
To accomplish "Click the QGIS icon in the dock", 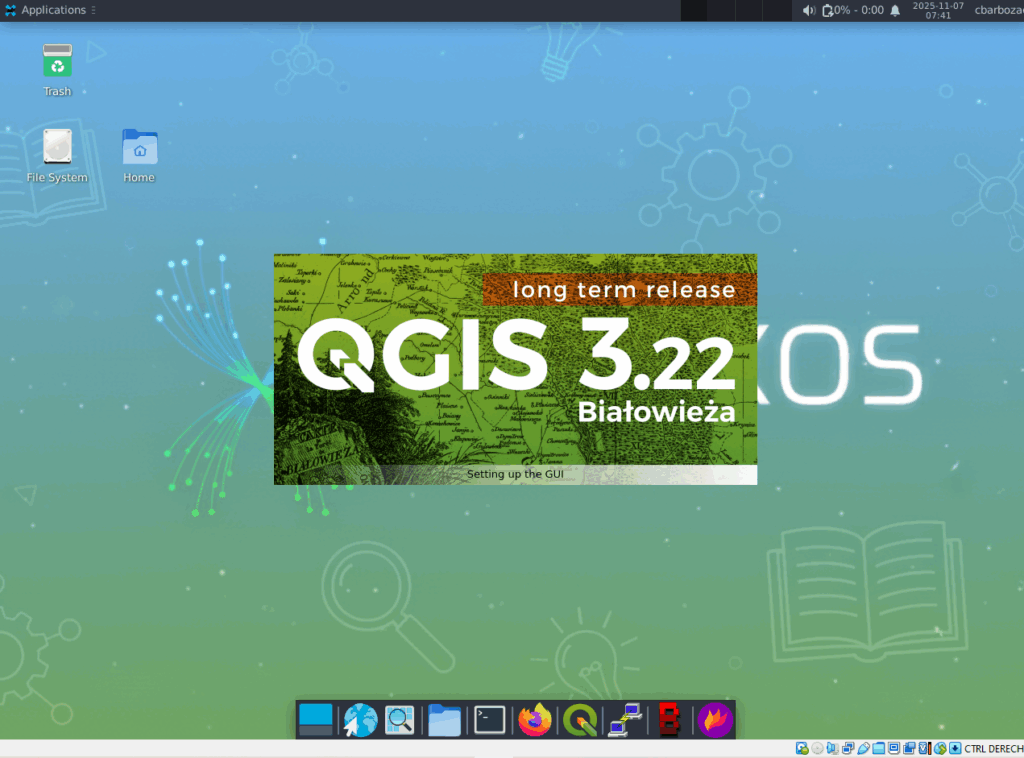I will (x=580, y=720).
